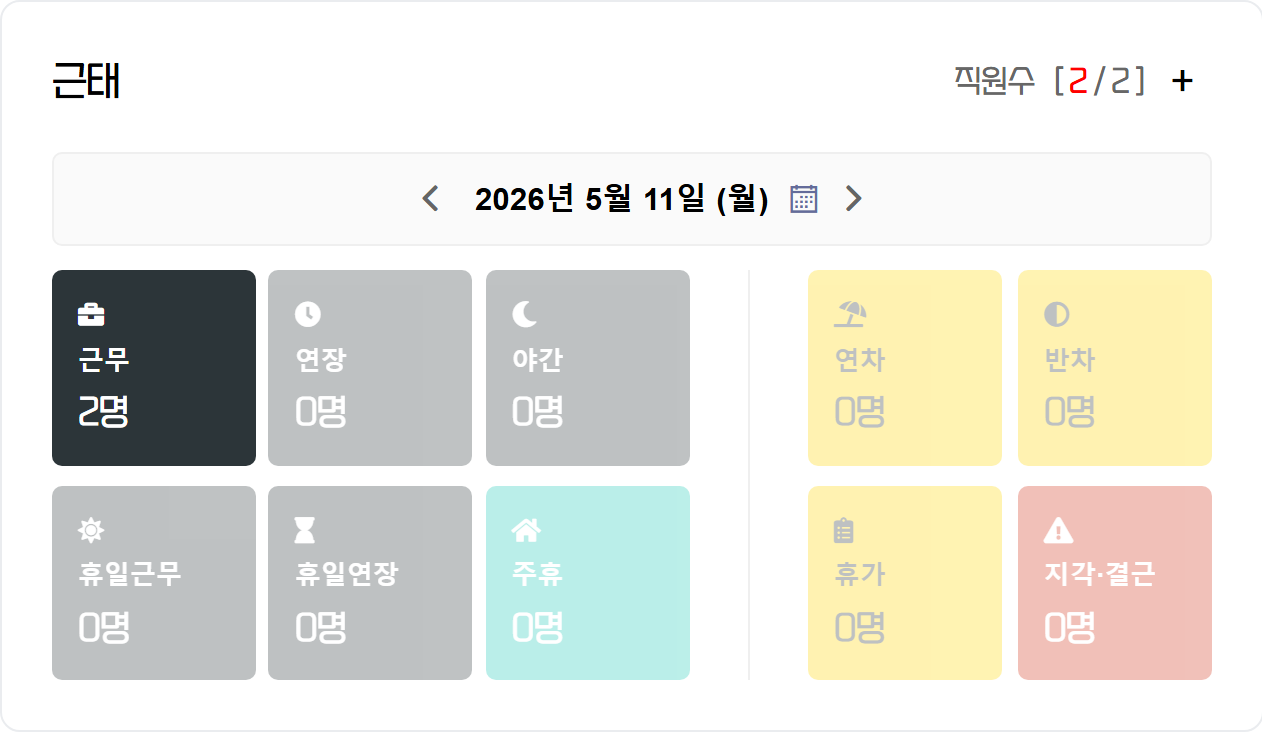Select the 주휴 0명 card
Screen dimensions: 1262x732
click(588, 583)
